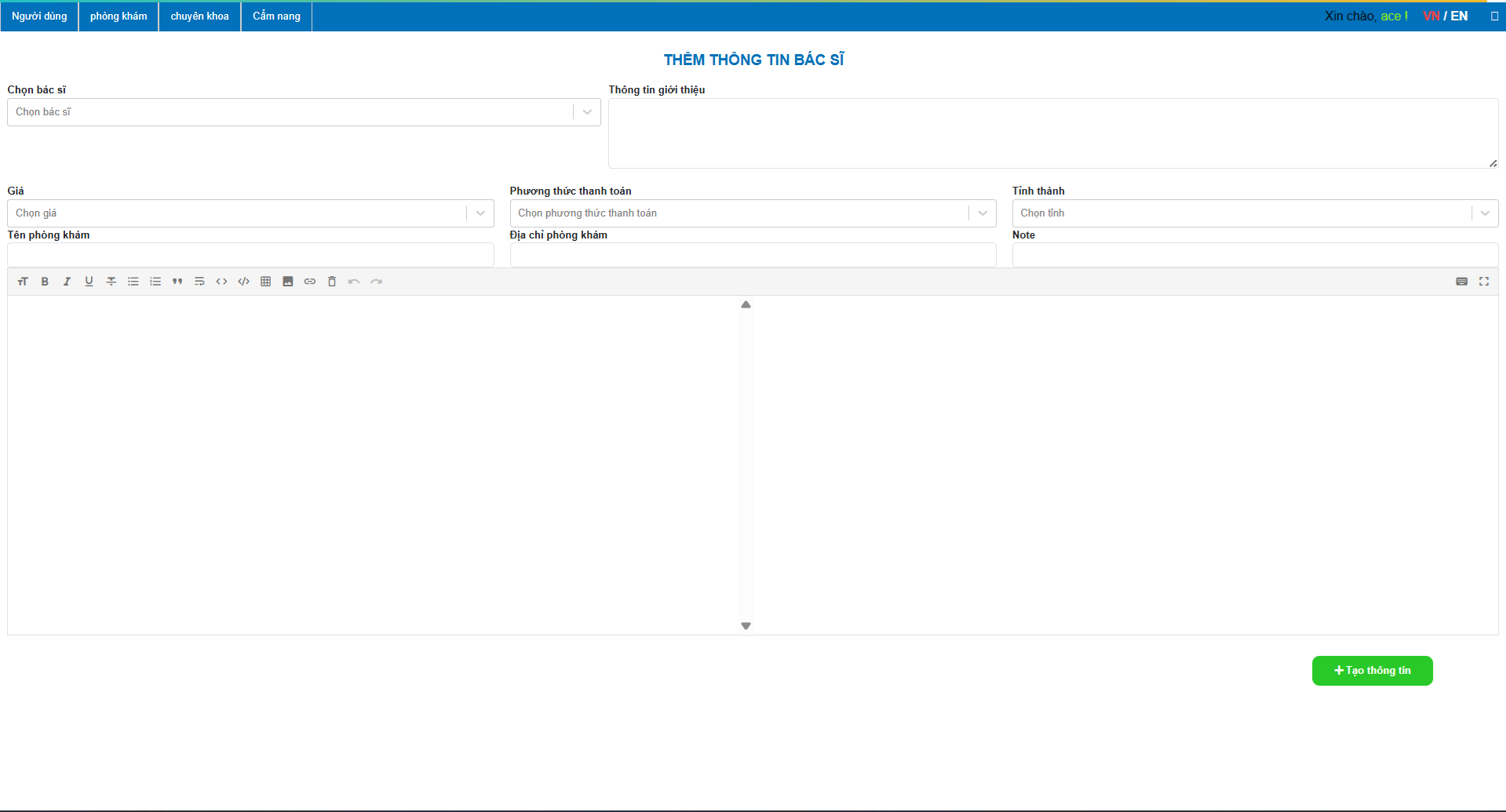Viewport: 1506px width, 812px height.
Task: Click the underline toolbar icon
Action: [x=89, y=282]
